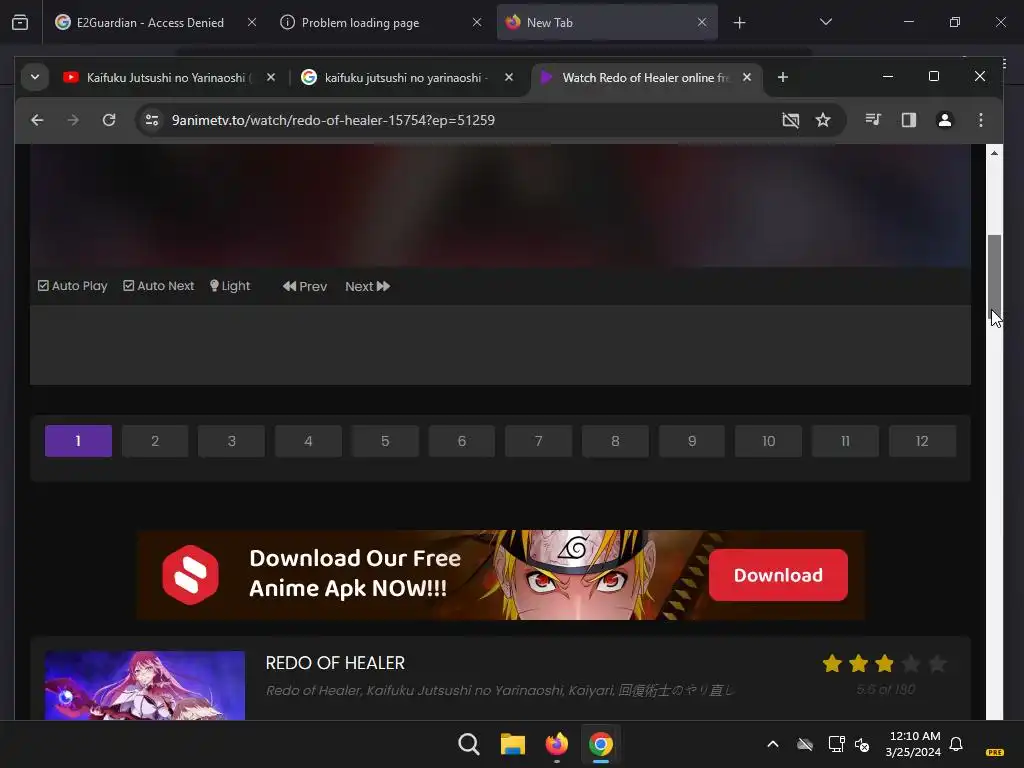Toggle the Auto Play checkbox

point(72,286)
